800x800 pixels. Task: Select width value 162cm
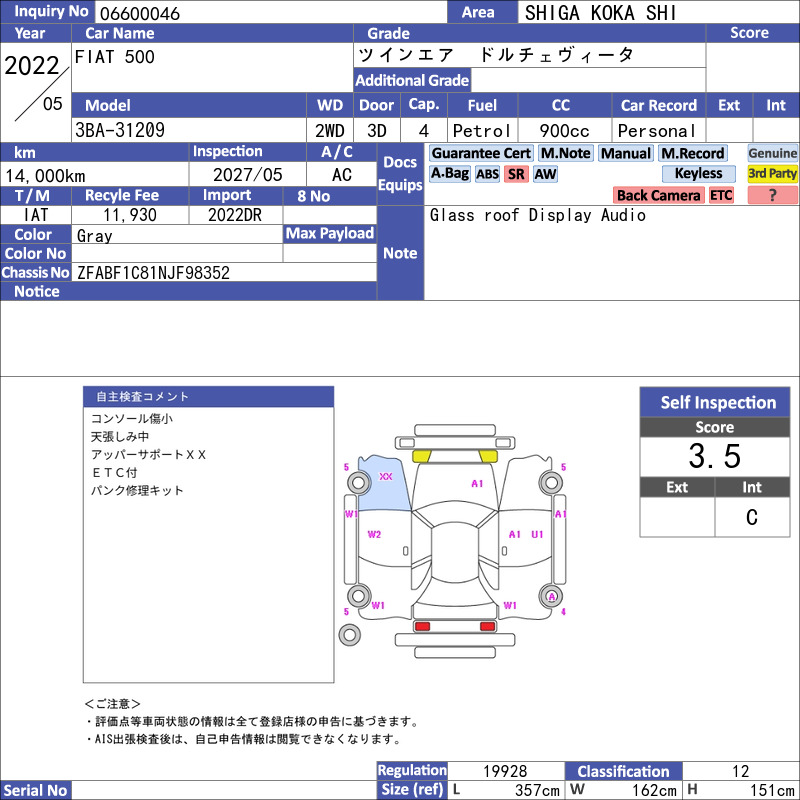pyautogui.click(x=655, y=790)
